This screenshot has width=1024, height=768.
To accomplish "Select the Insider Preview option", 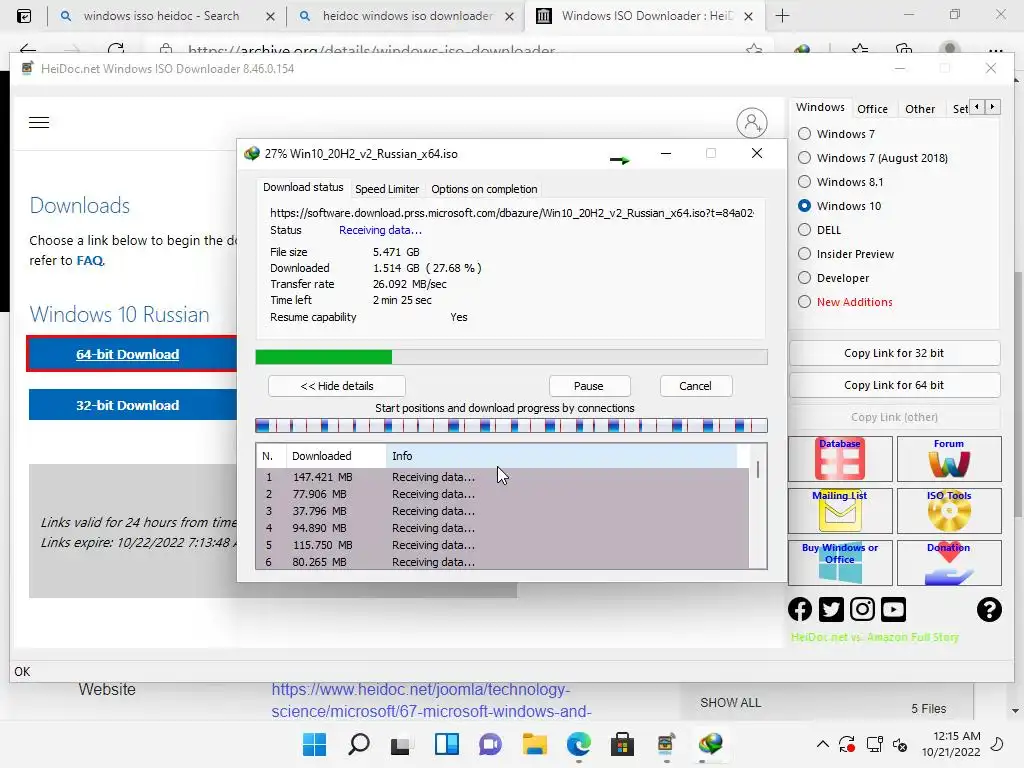I will pyautogui.click(x=805, y=253).
